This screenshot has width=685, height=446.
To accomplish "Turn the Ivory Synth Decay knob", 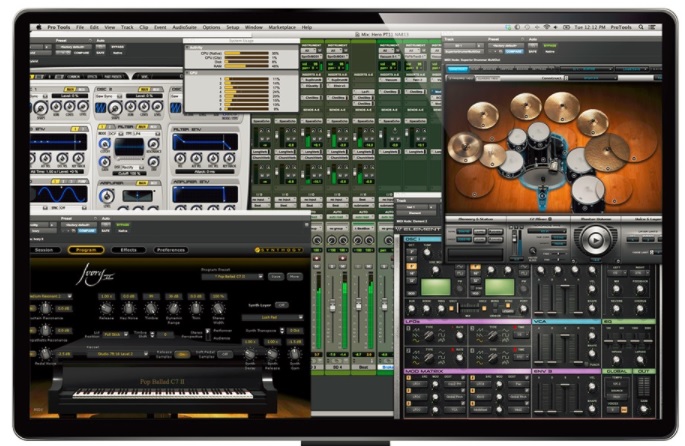I will point(250,353).
